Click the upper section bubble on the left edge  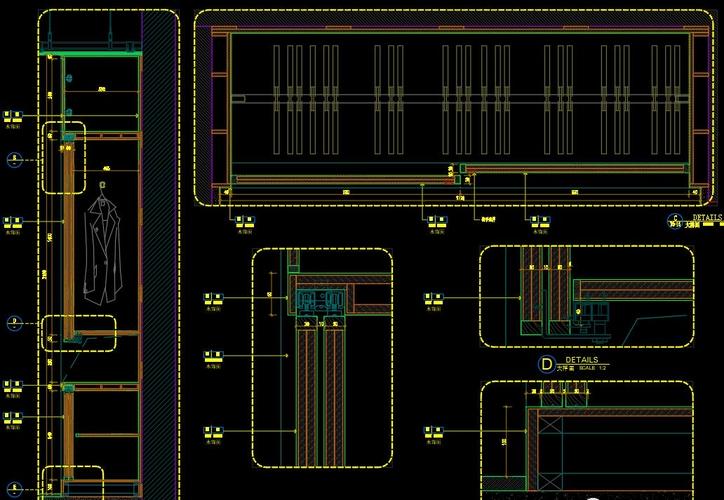[14, 159]
